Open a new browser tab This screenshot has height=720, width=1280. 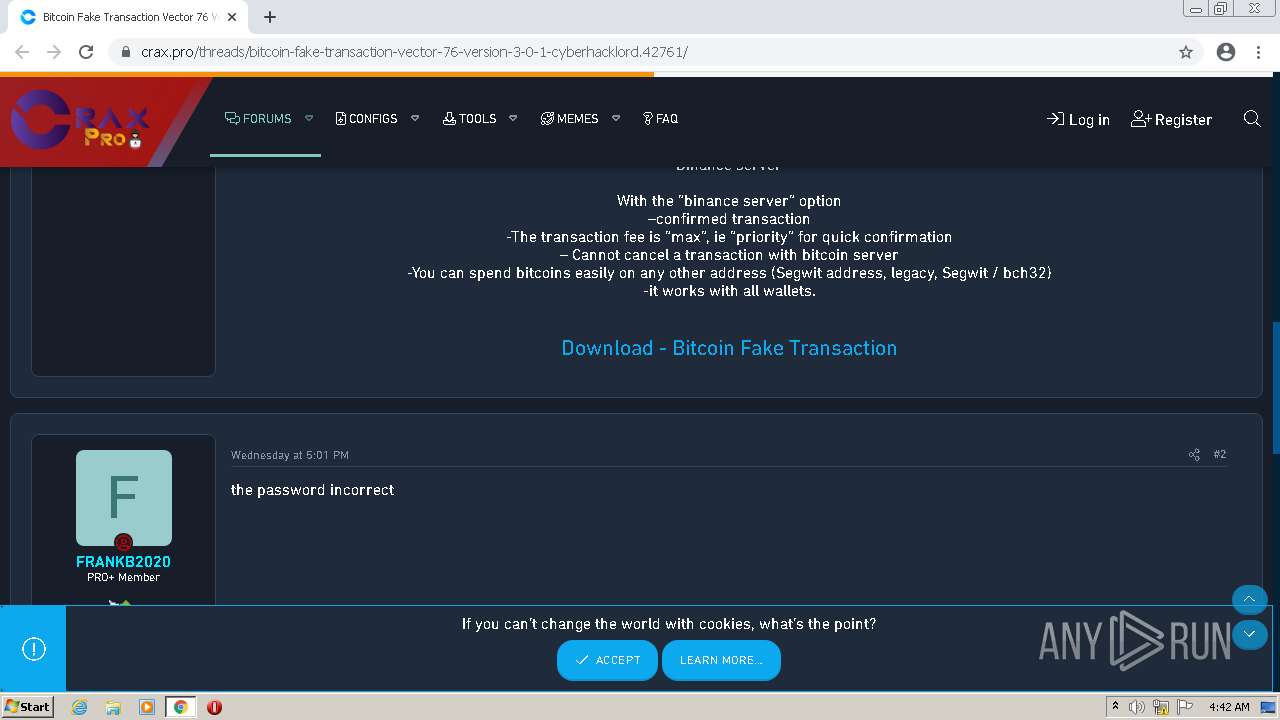(270, 17)
